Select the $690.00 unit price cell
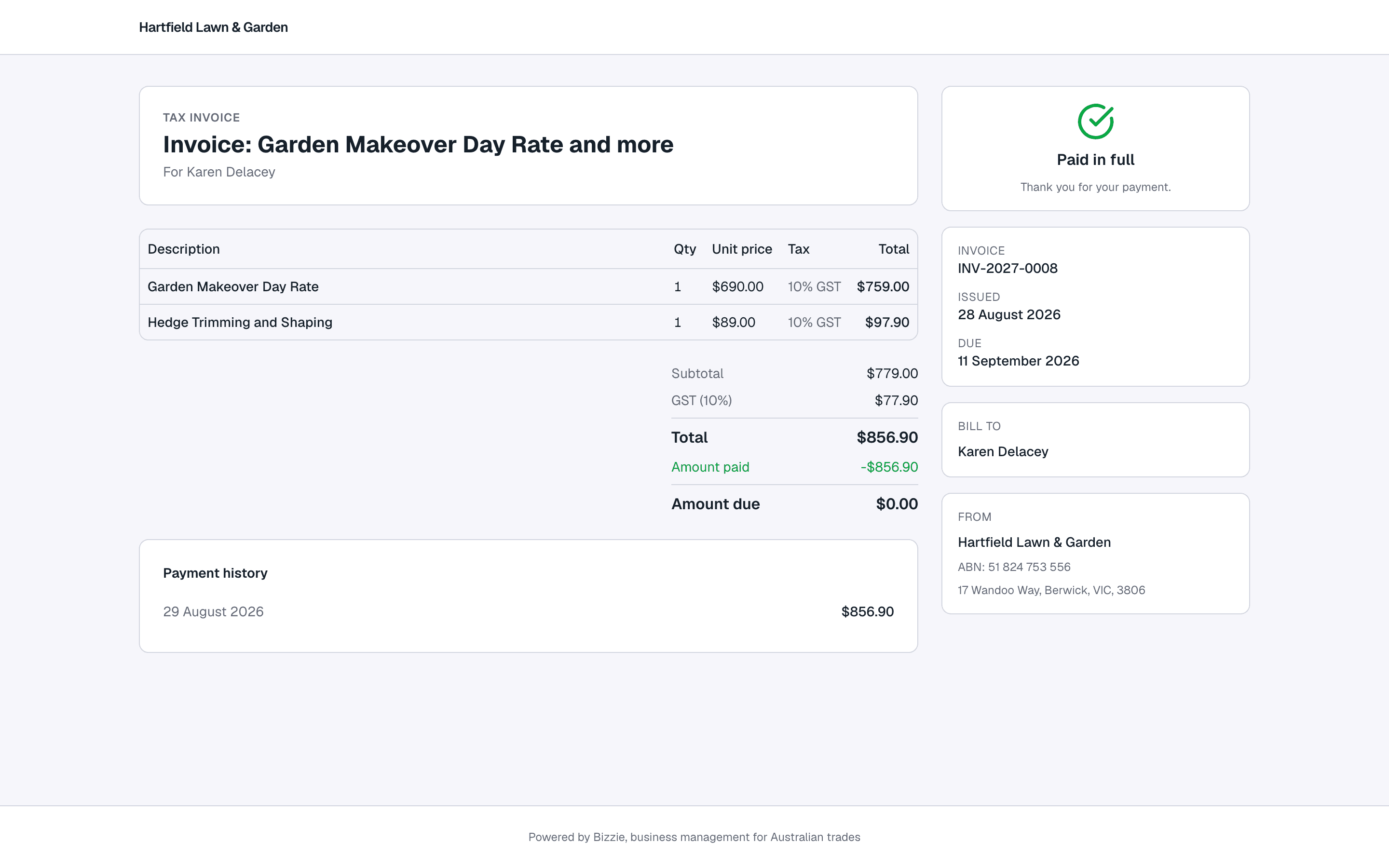The image size is (1389, 868). (x=737, y=286)
